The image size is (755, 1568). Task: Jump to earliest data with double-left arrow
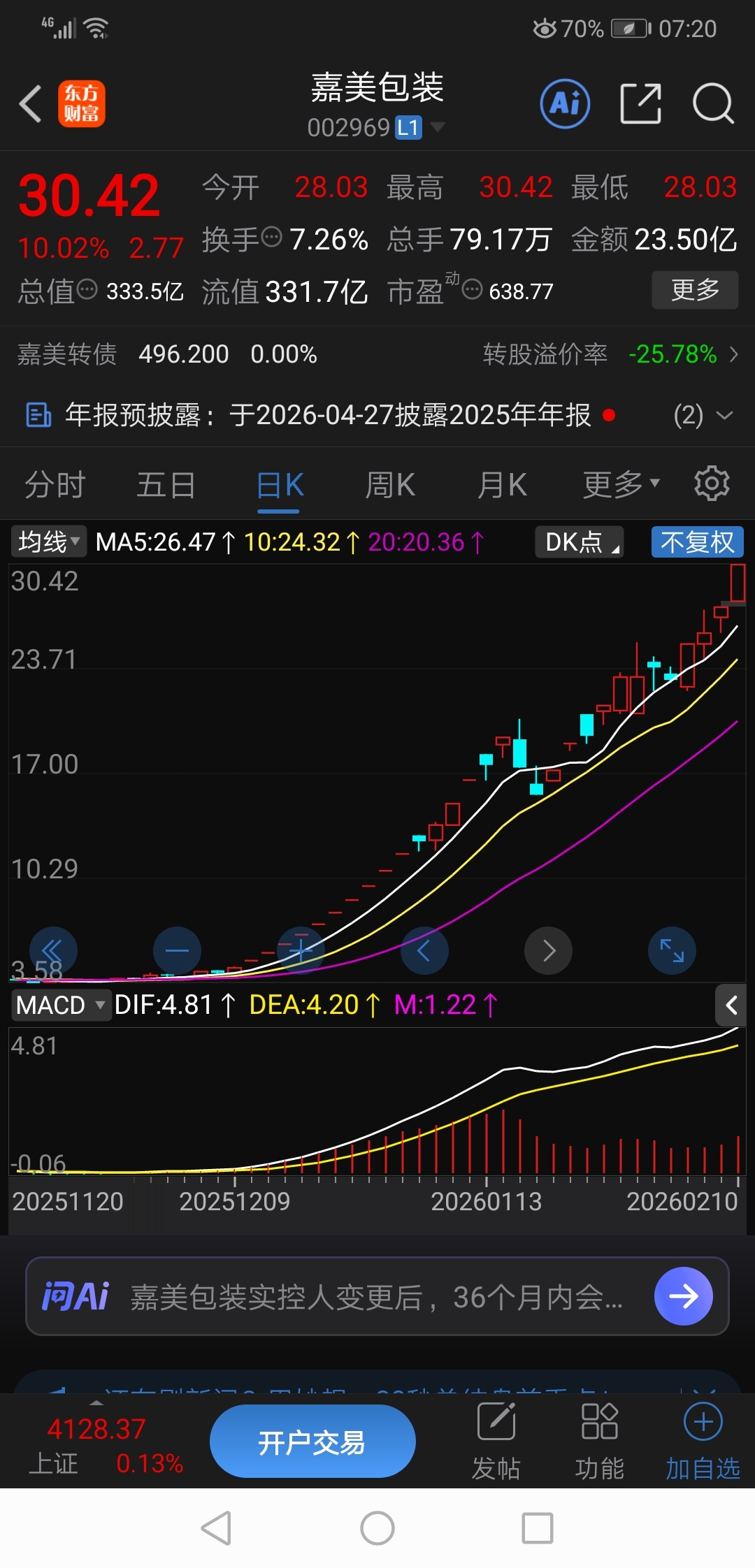(52, 950)
